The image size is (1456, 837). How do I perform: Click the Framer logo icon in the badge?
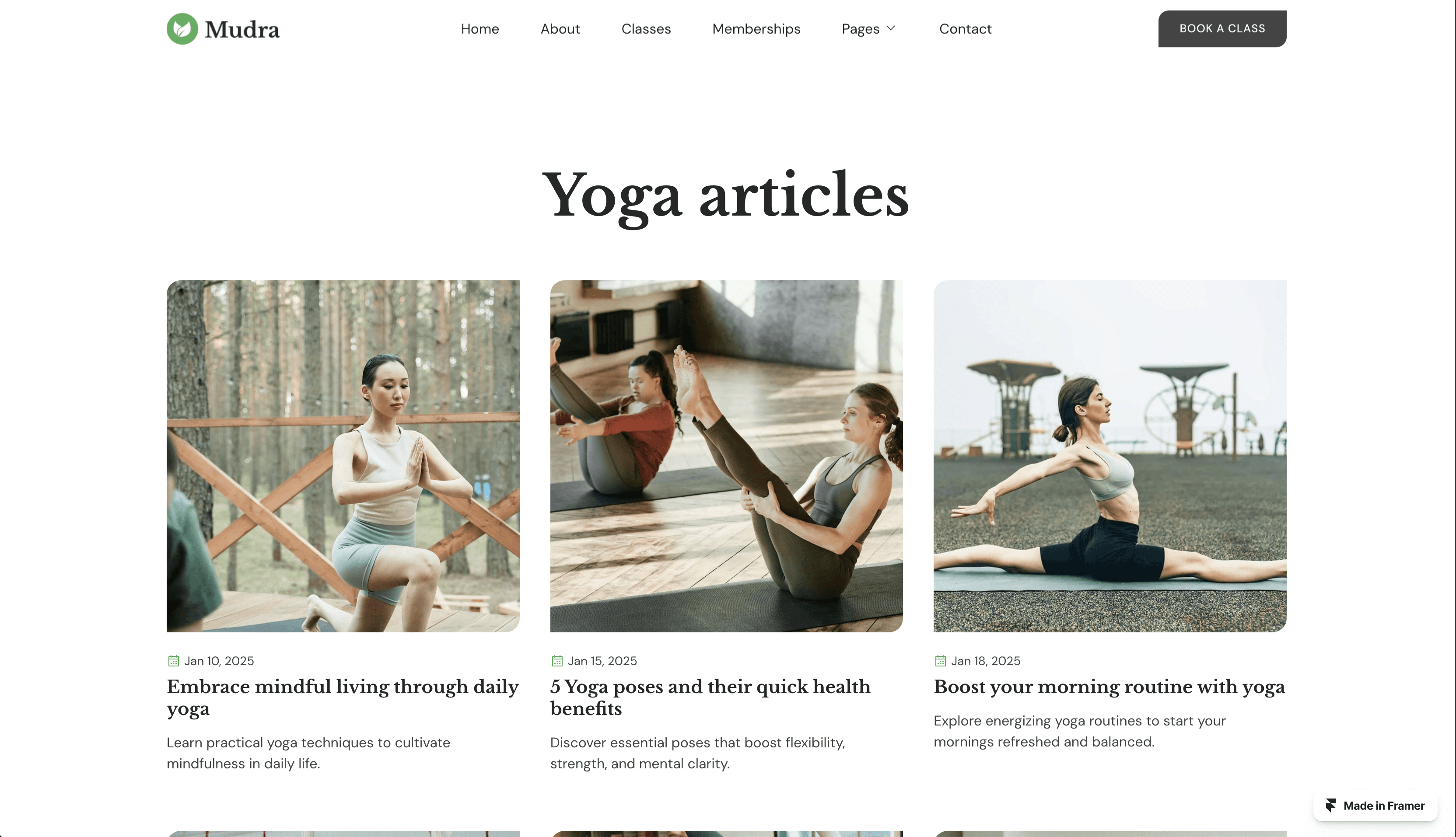[1330, 806]
